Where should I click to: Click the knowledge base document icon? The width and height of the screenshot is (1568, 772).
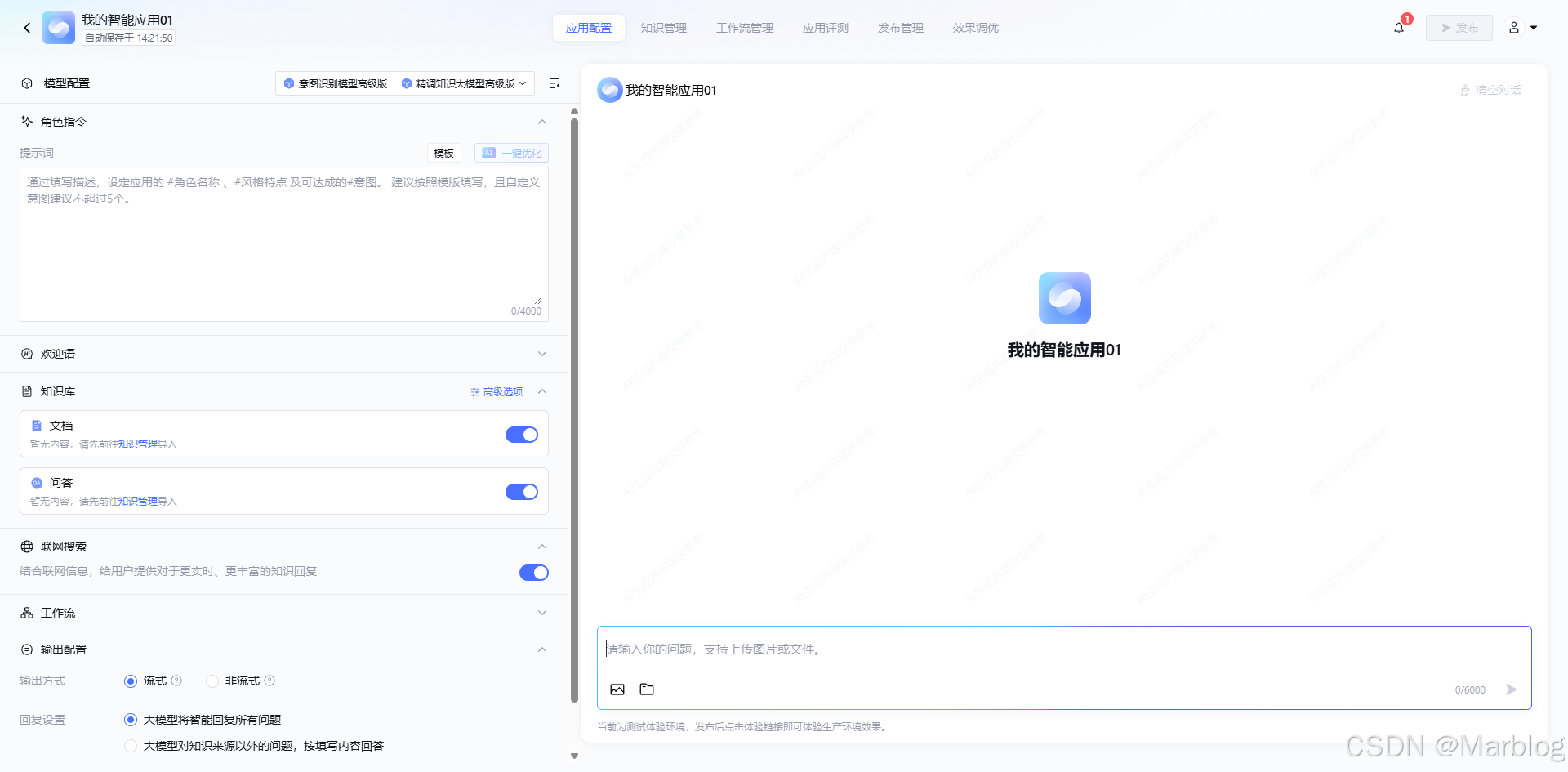click(27, 391)
